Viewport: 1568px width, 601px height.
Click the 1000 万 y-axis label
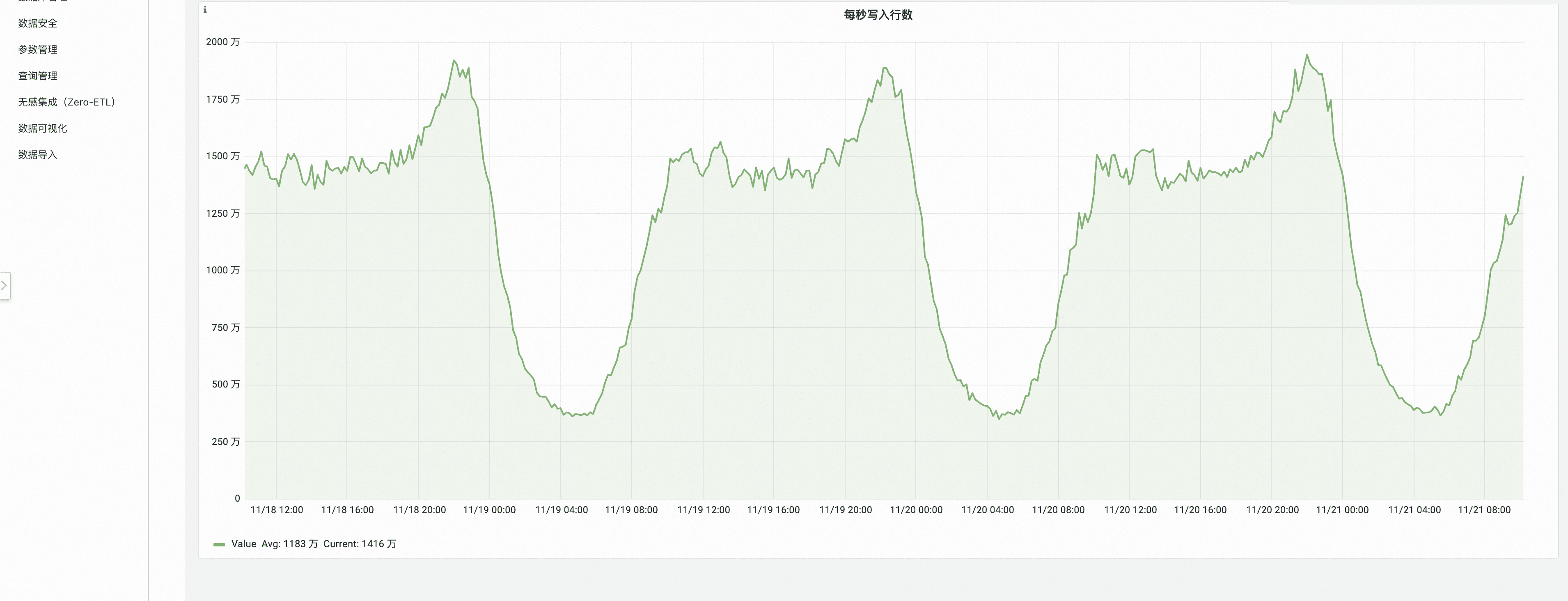point(223,270)
